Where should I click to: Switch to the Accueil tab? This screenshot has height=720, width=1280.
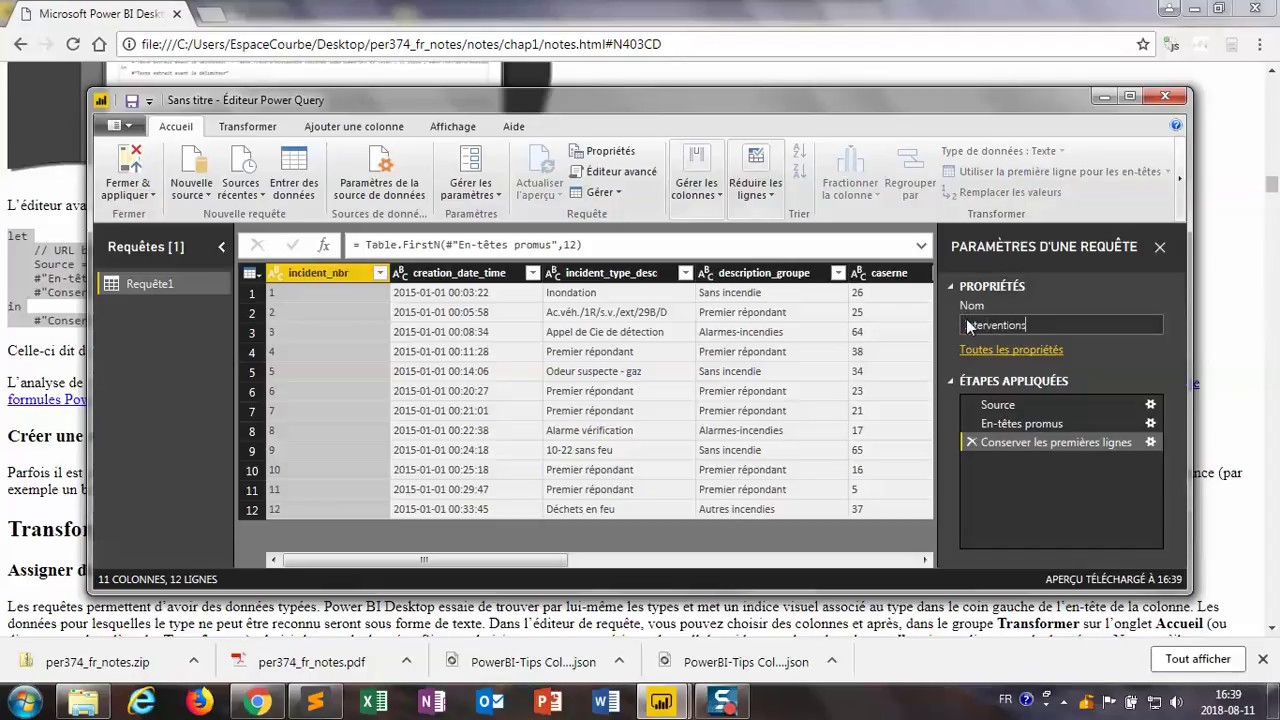[176, 127]
